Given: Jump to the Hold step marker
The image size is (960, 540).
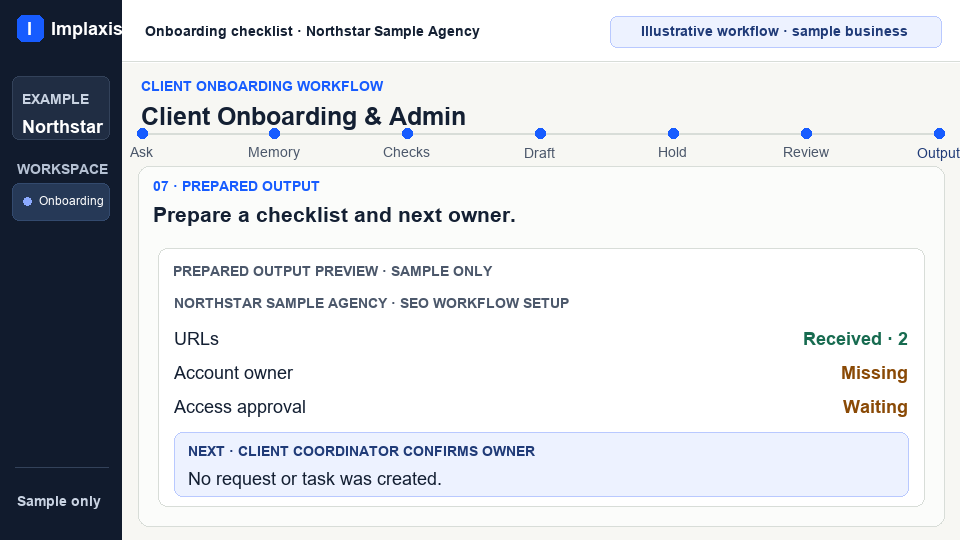Looking at the screenshot, I should pyautogui.click(x=673, y=133).
